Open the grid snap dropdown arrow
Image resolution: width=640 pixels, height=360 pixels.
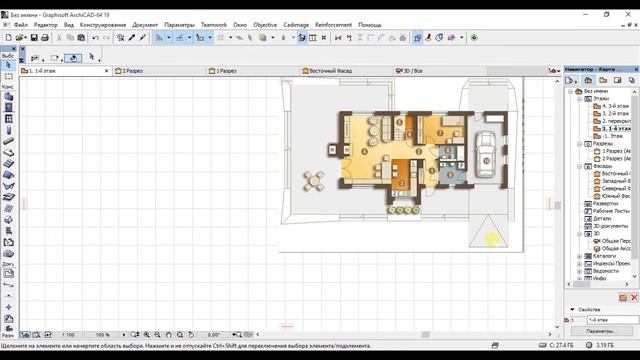230,38
